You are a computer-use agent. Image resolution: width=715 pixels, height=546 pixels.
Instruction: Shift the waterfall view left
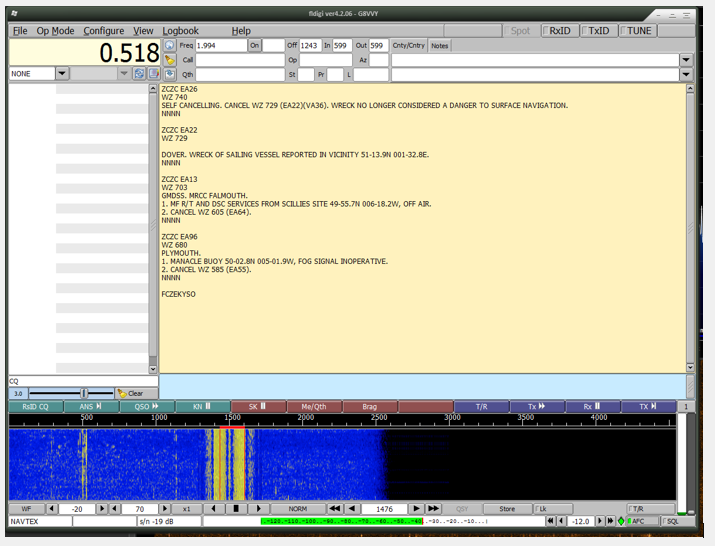coord(213,509)
